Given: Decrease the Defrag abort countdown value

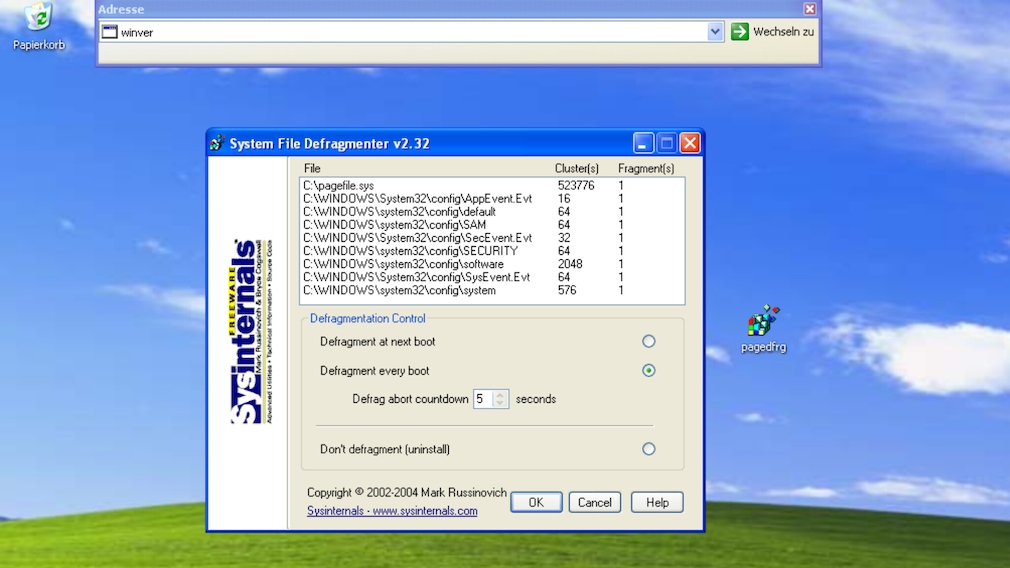Looking at the screenshot, I should point(500,403).
